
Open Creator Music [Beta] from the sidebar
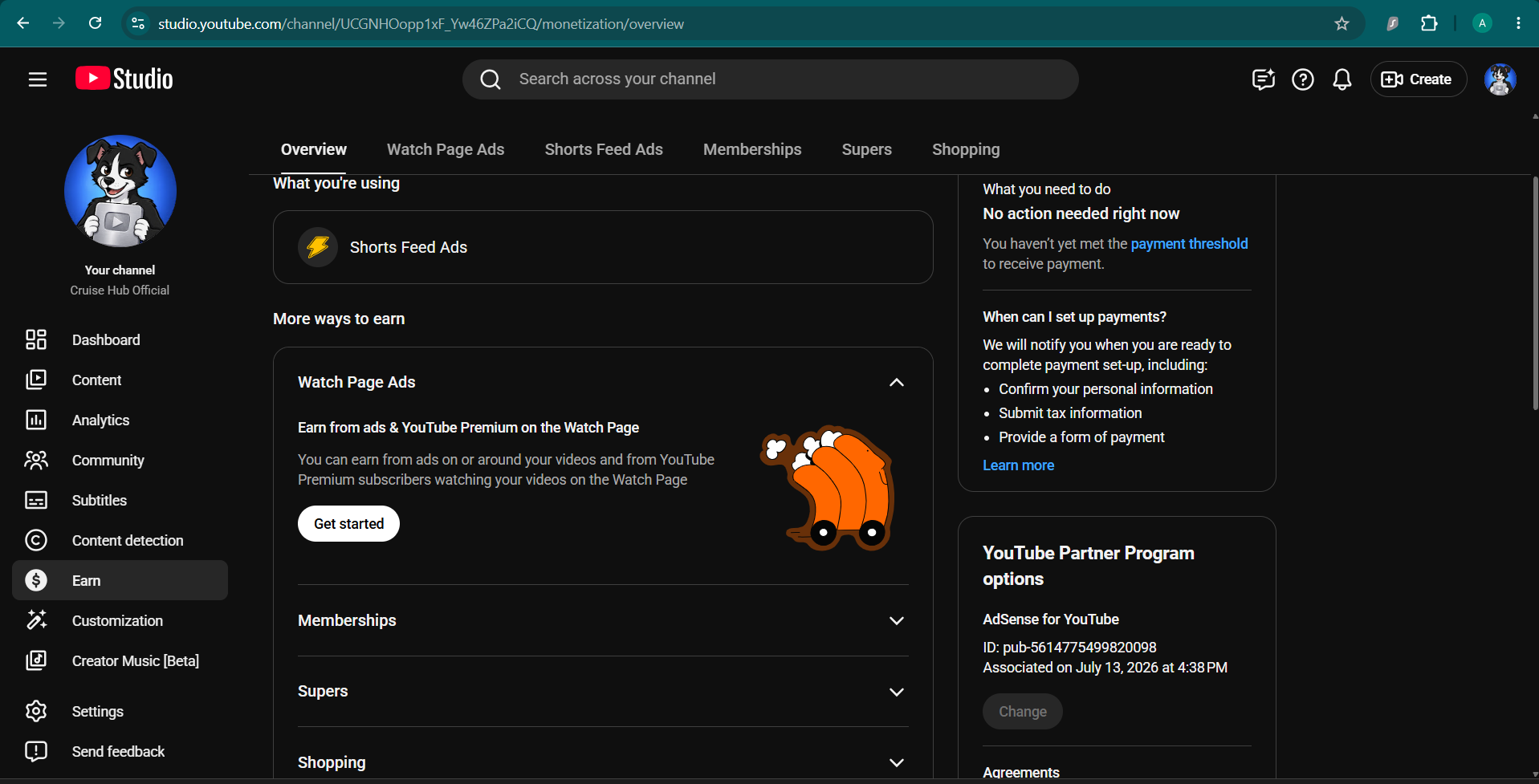pos(120,660)
